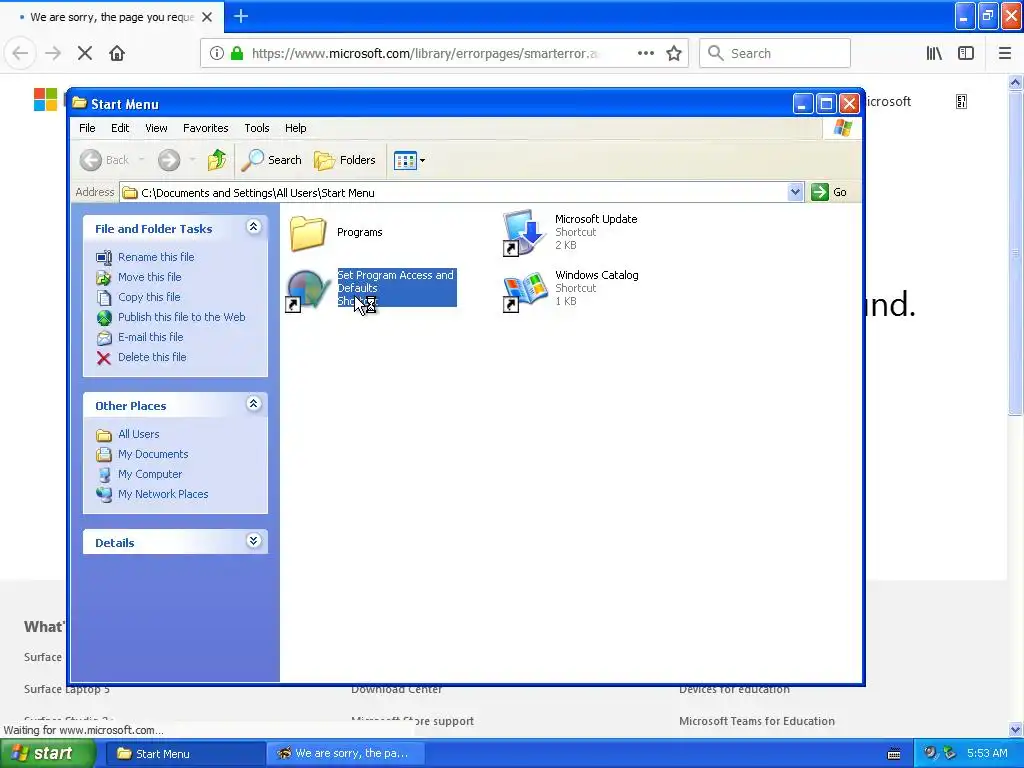Click the Start Menu window title icon
Image resolution: width=1024 pixels, height=768 pixels.
tap(80, 103)
